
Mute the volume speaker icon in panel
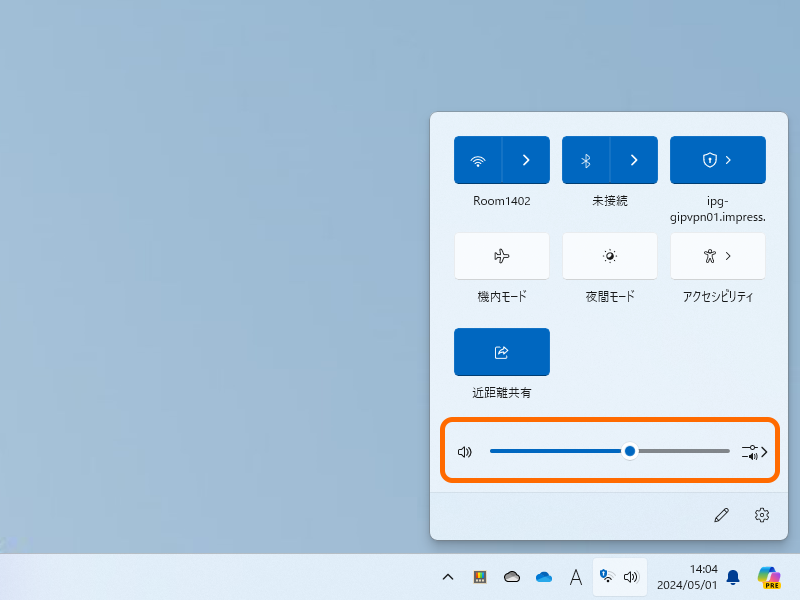click(465, 452)
